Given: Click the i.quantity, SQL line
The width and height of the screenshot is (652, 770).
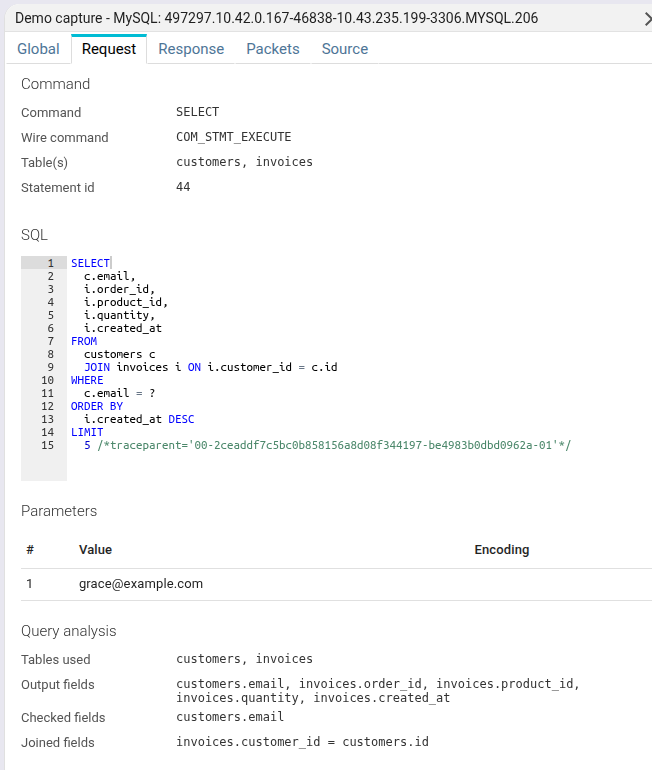Looking at the screenshot, I should point(119,315).
